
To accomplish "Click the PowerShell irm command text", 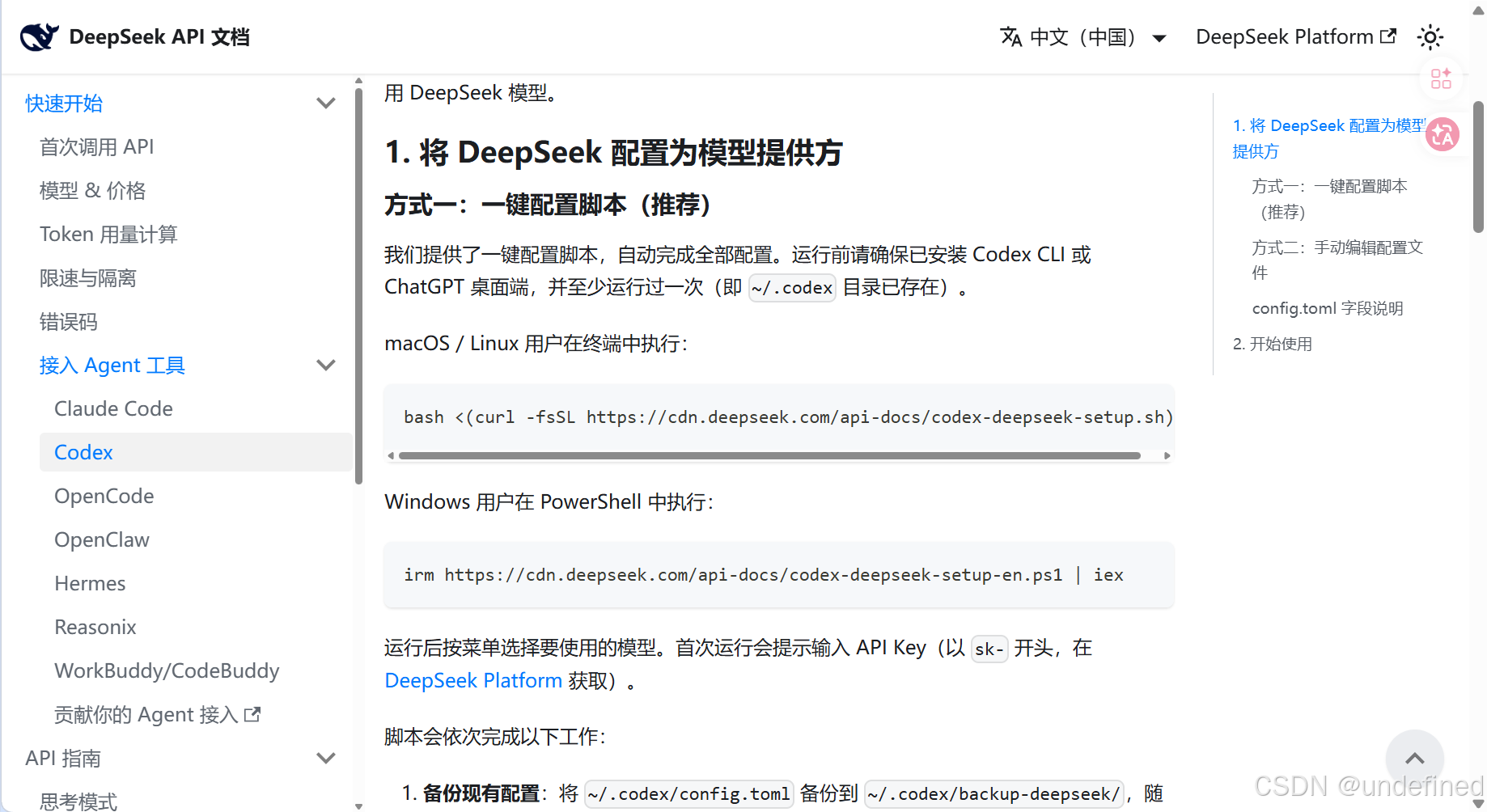I will point(764,575).
